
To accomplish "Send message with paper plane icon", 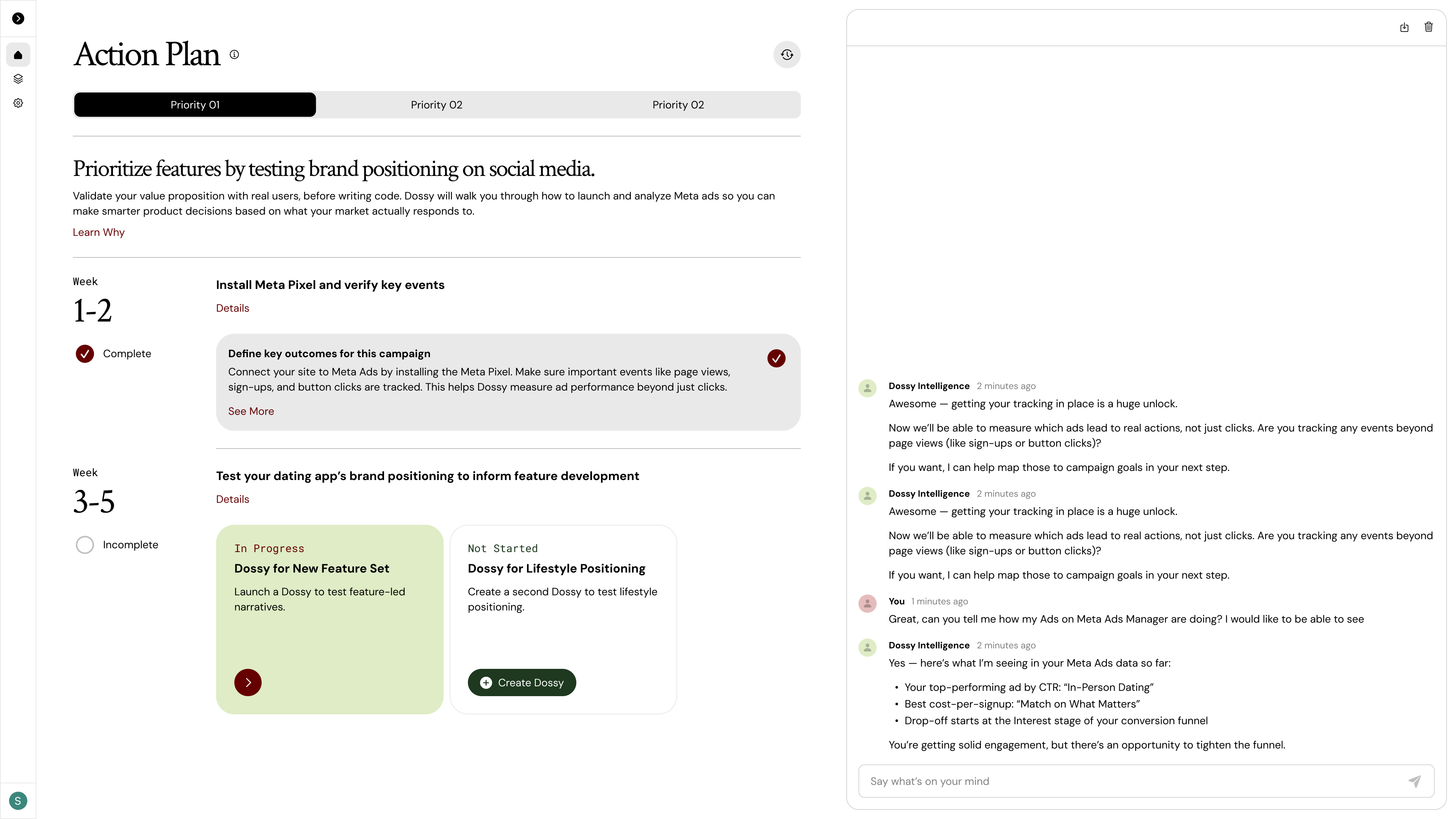I will point(1414,781).
